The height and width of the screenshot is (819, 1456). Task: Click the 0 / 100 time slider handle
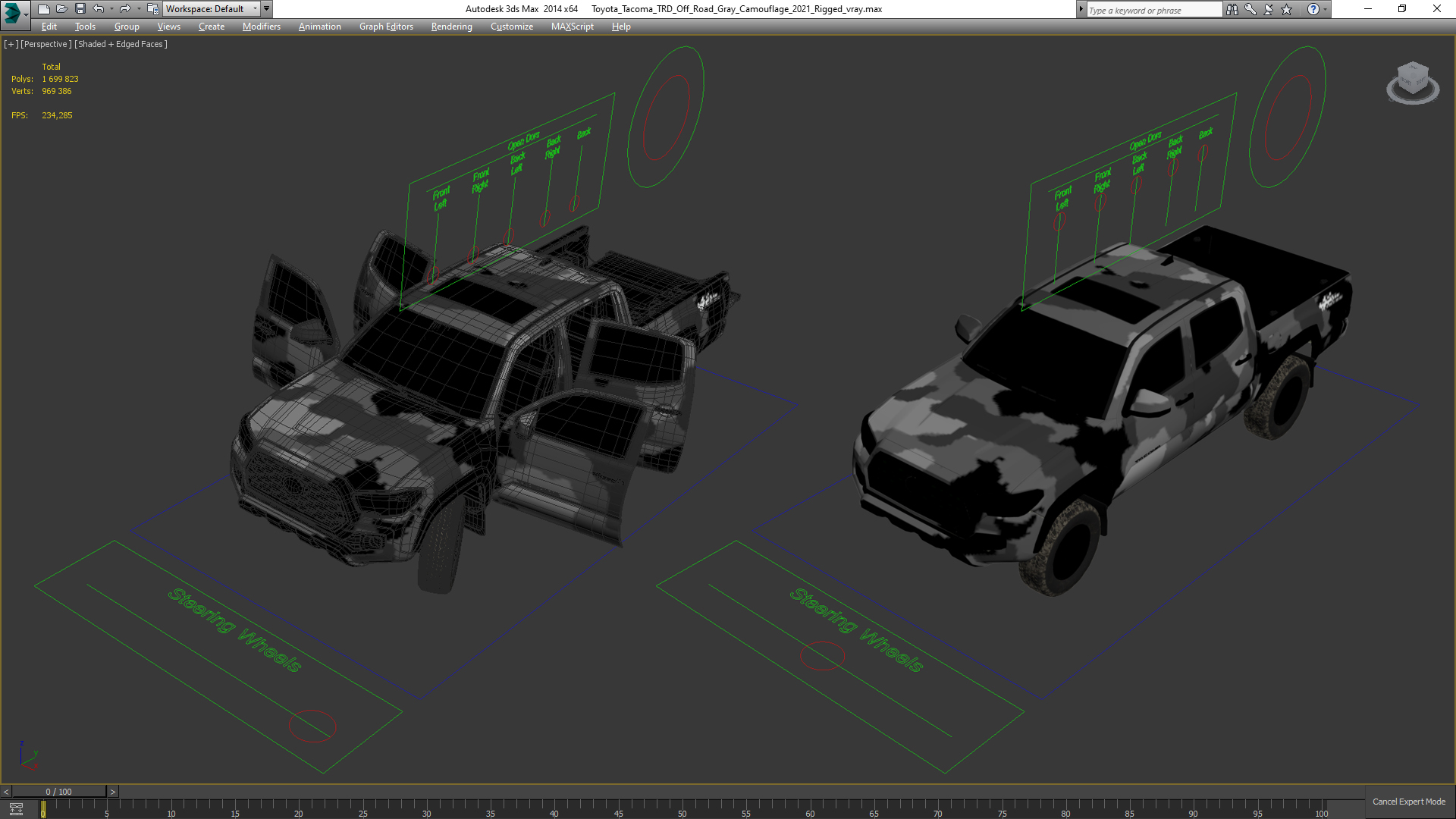[59, 792]
